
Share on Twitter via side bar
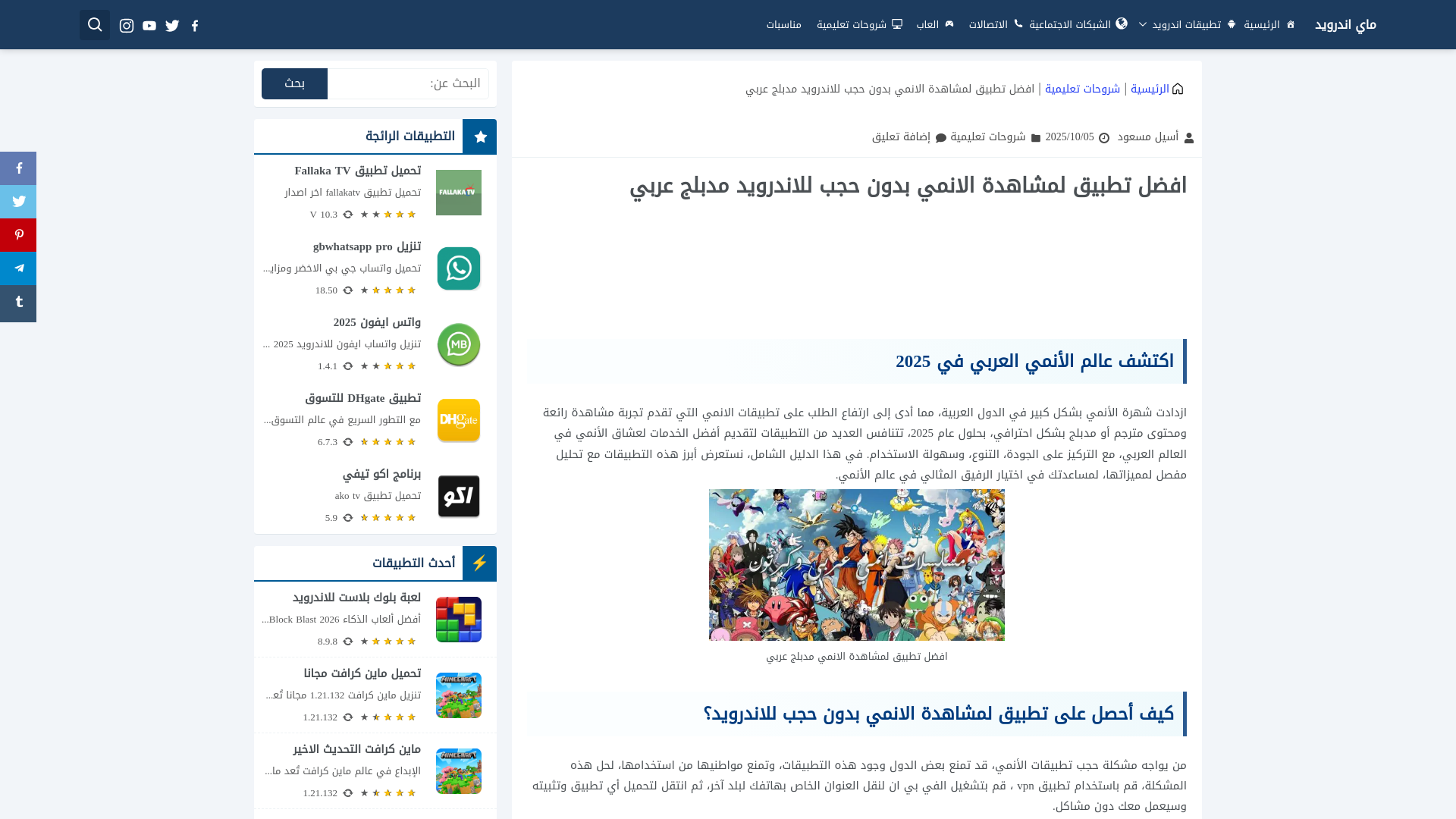[x=18, y=202]
